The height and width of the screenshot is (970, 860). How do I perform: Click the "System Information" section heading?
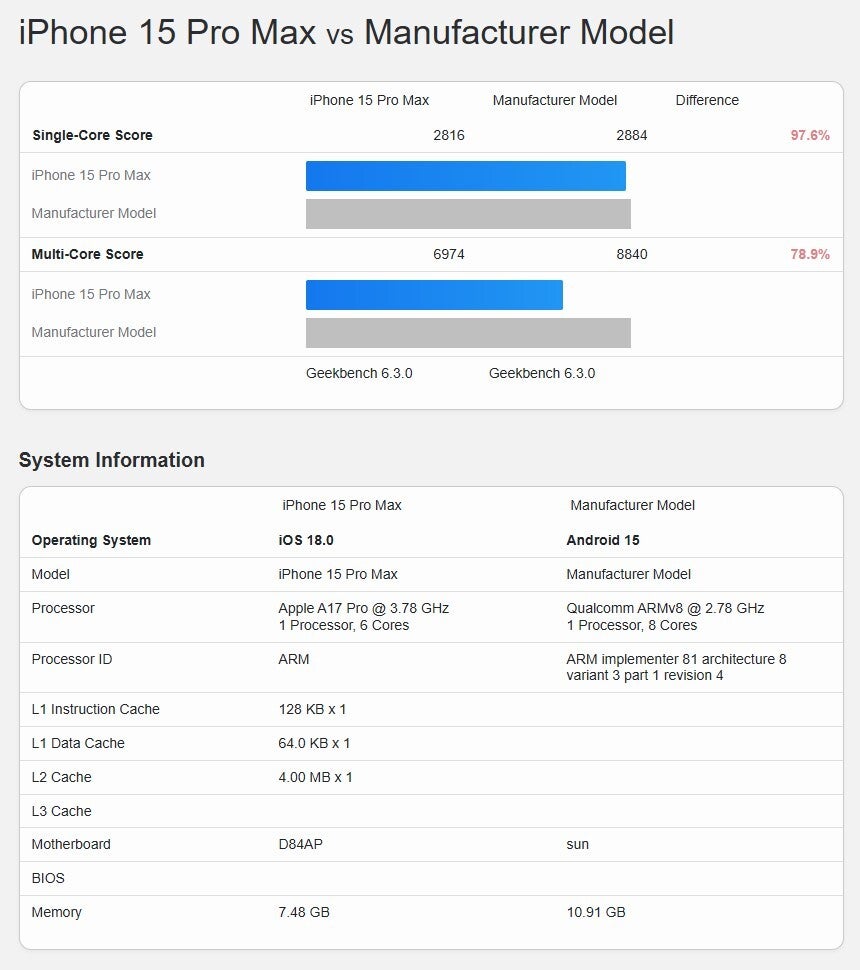[111, 460]
